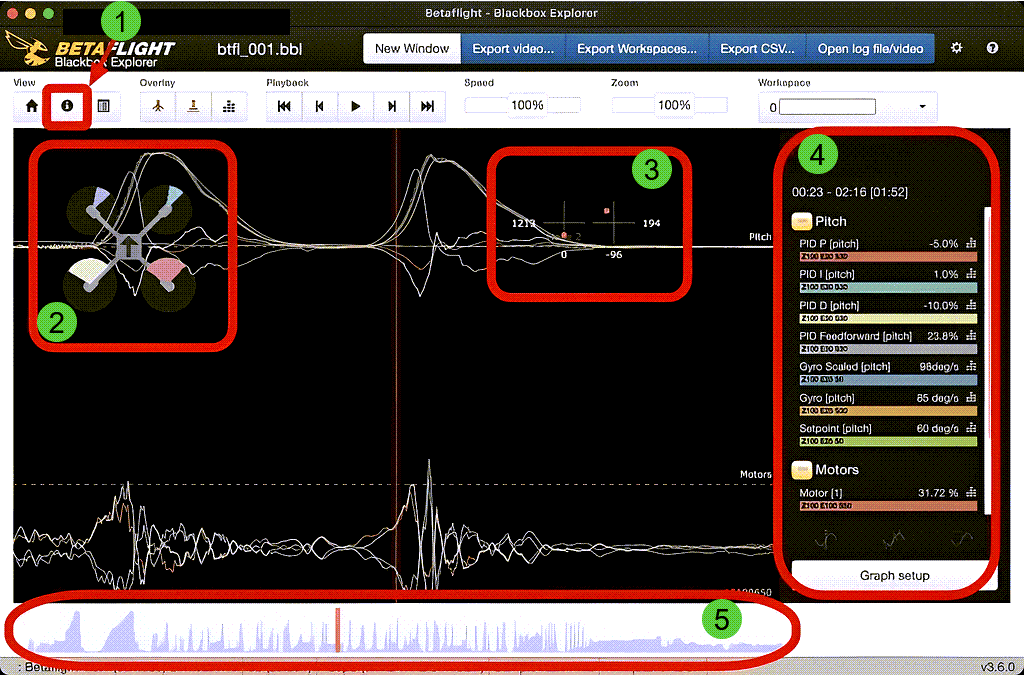Image resolution: width=1024 pixels, height=675 pixels.
Task: Go to the Home view icon
Action: click(x=31, y=106)
